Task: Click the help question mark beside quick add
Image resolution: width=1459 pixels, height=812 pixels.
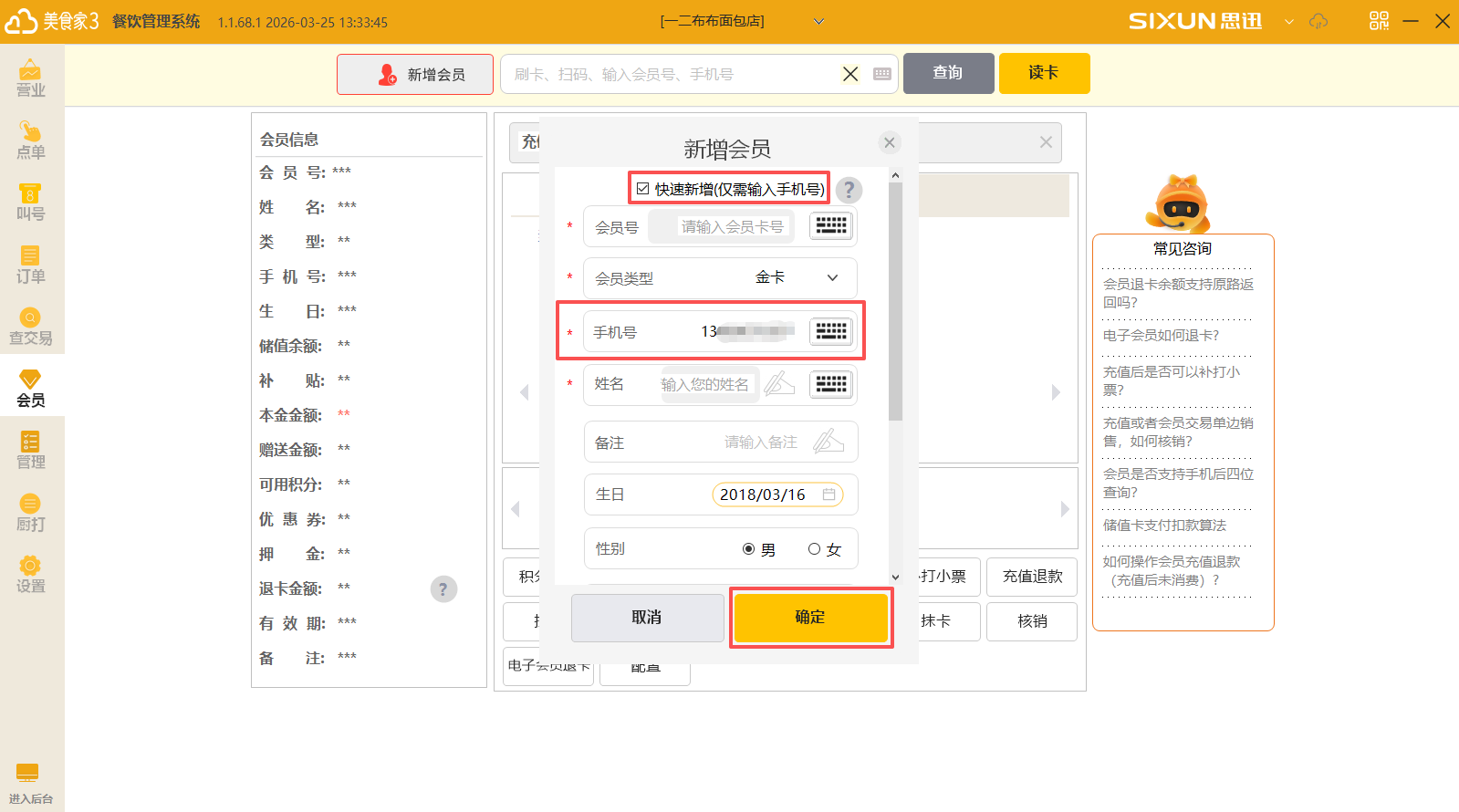Action: click(849, 190)
